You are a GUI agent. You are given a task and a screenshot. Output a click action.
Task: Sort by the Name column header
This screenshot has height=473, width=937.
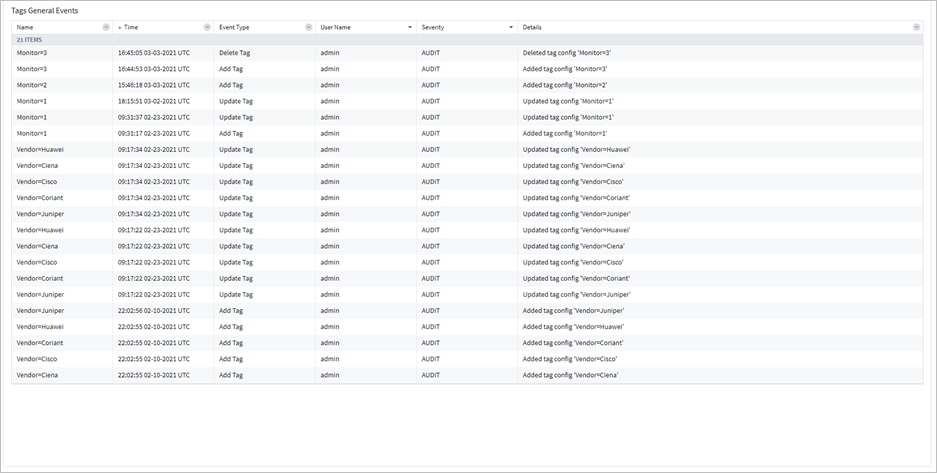click(25, 27)
